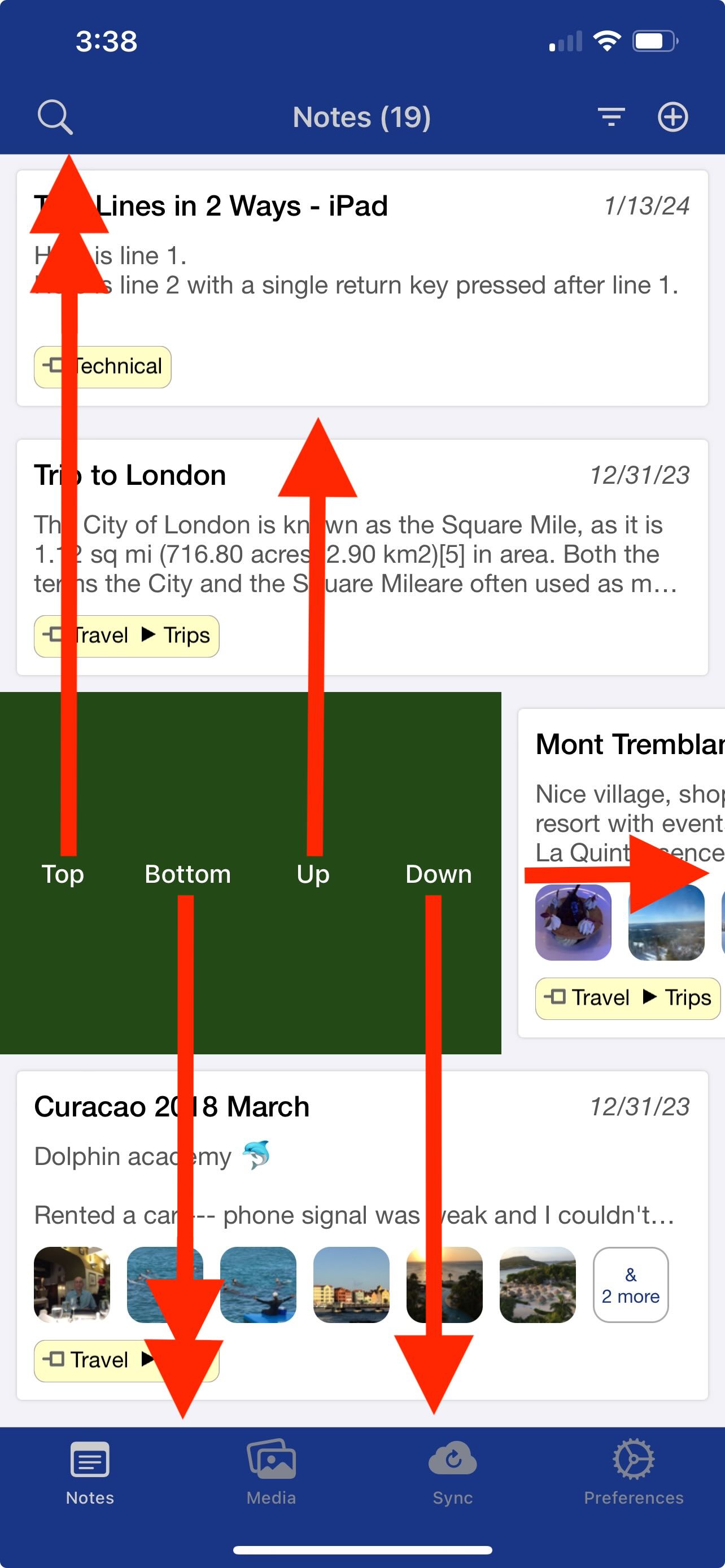Screen dimensions: 725x1568
Task: Open the Preferences tab
Action: [x=633, y=1472]
